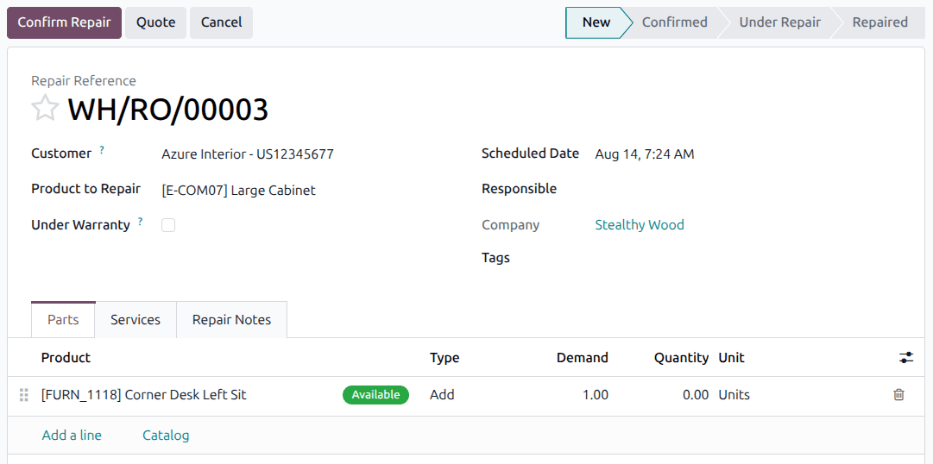
Task: Click Confirm Repair button
Action: click(64, 23)
